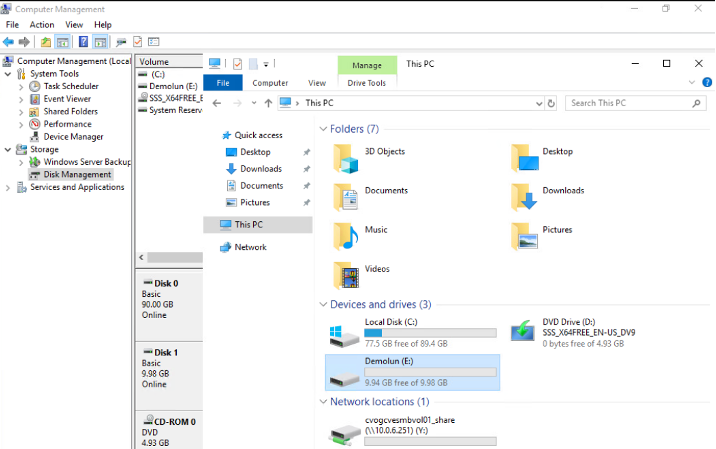716x449 pixels.
Task: Open the View menu in Computer Management
Action: 74,25
